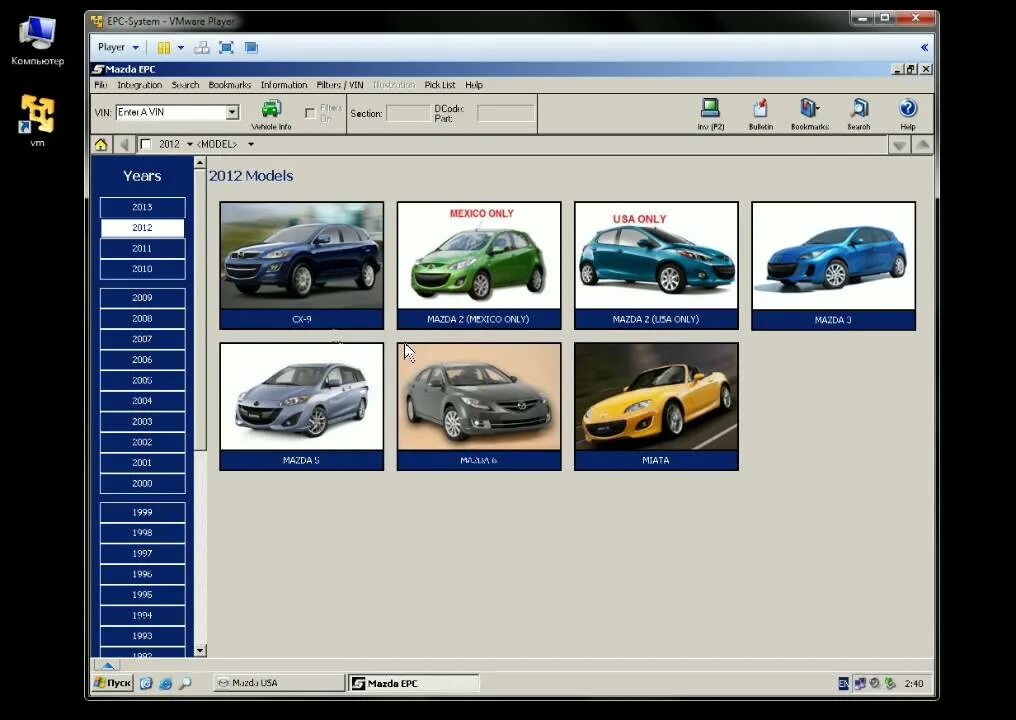Open Integration menu
The width and height of the screenshot is (1016, 720).
140,85
